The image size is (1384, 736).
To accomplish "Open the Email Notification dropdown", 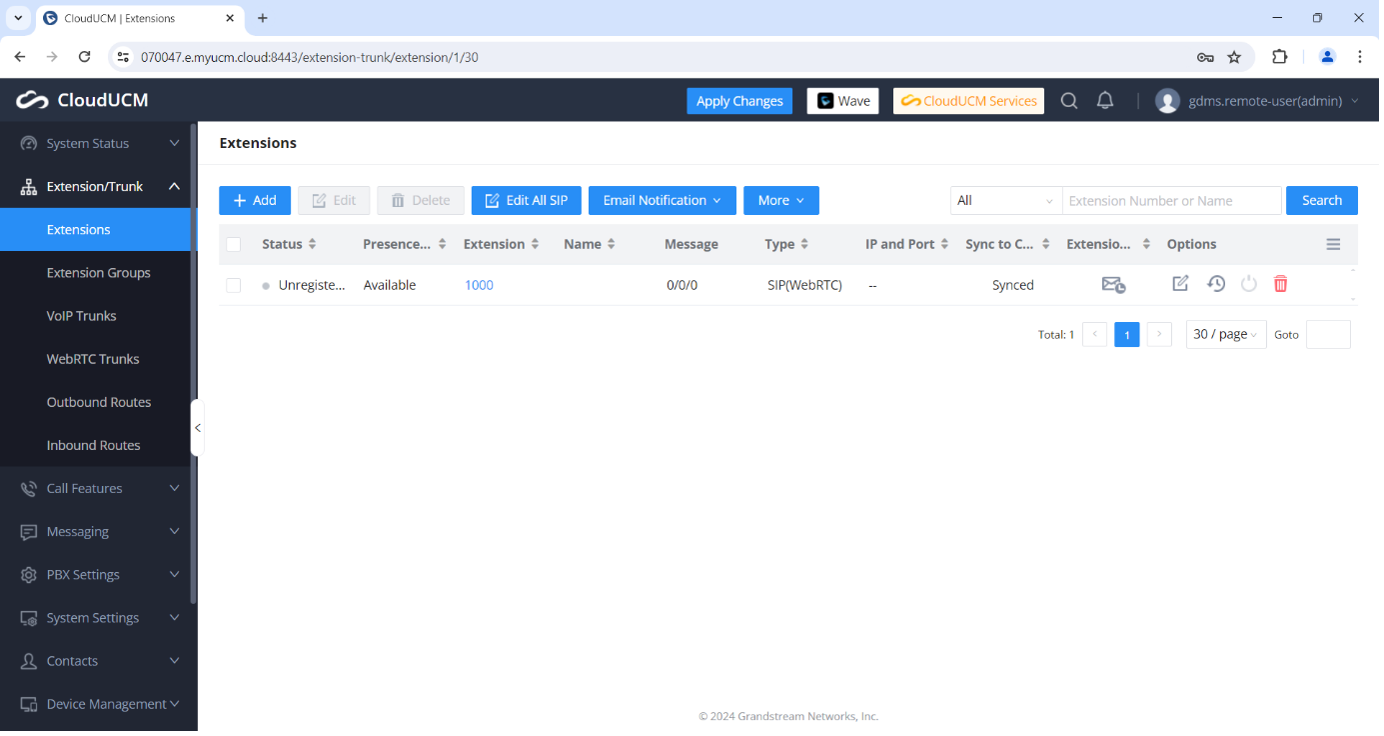I will tap(662, 200).
